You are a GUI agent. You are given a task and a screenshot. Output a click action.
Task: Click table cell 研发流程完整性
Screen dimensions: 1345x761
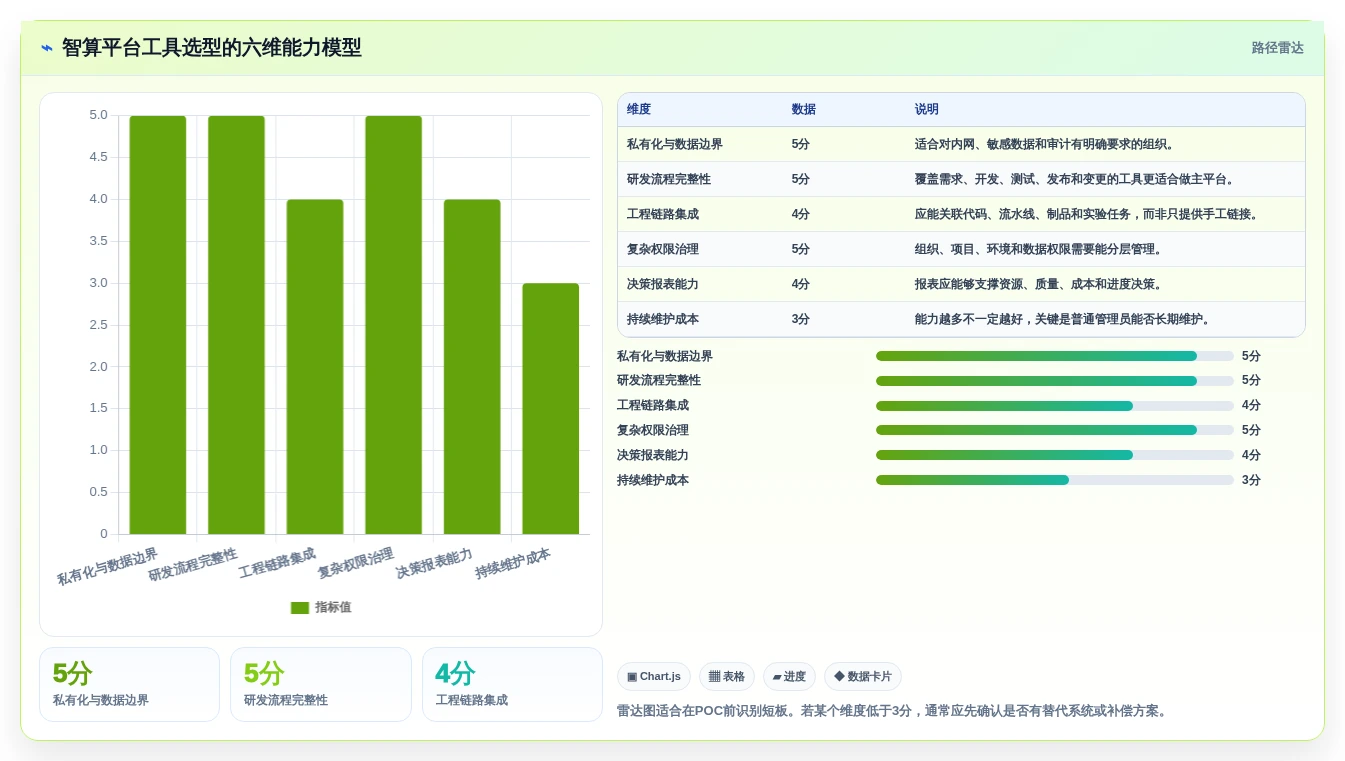click(x=669, y=179)
